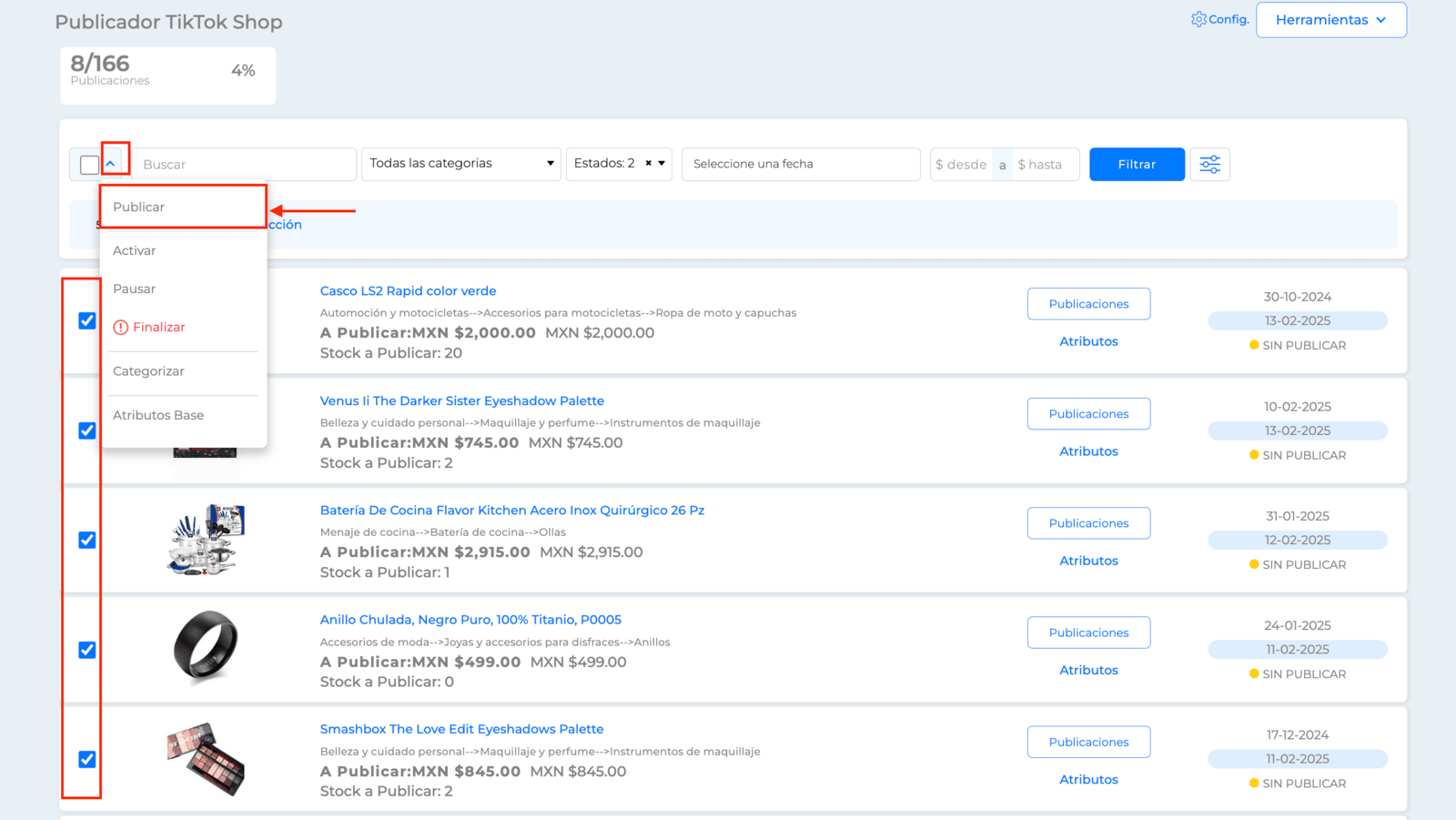This screenshot has height=820, width=1456.
Task: Uncheck the Anillo Chulada product checkbox
Action: (87, 650)
